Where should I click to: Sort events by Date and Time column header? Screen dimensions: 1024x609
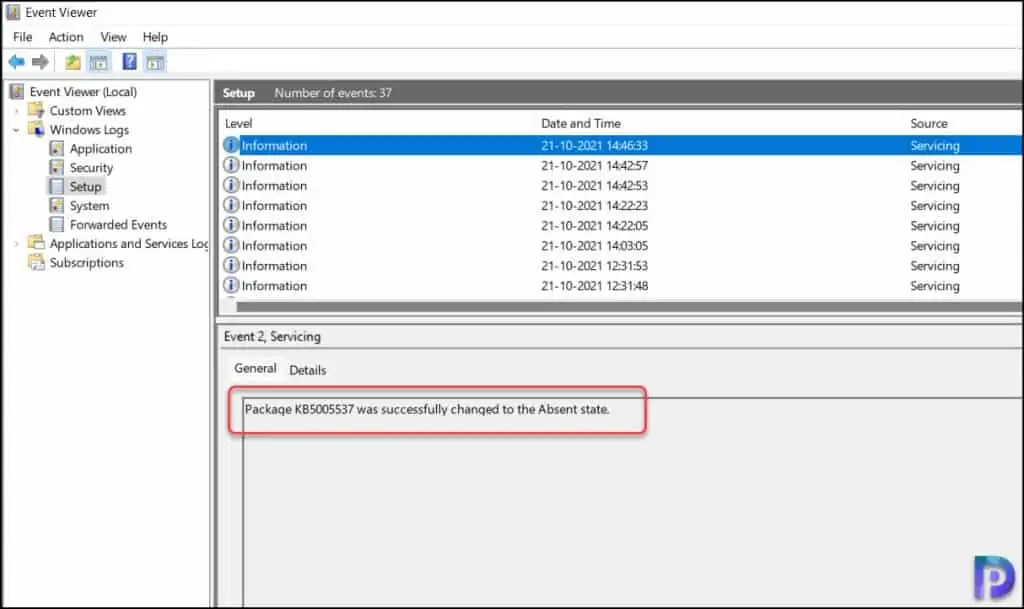[x=581, y=123]
